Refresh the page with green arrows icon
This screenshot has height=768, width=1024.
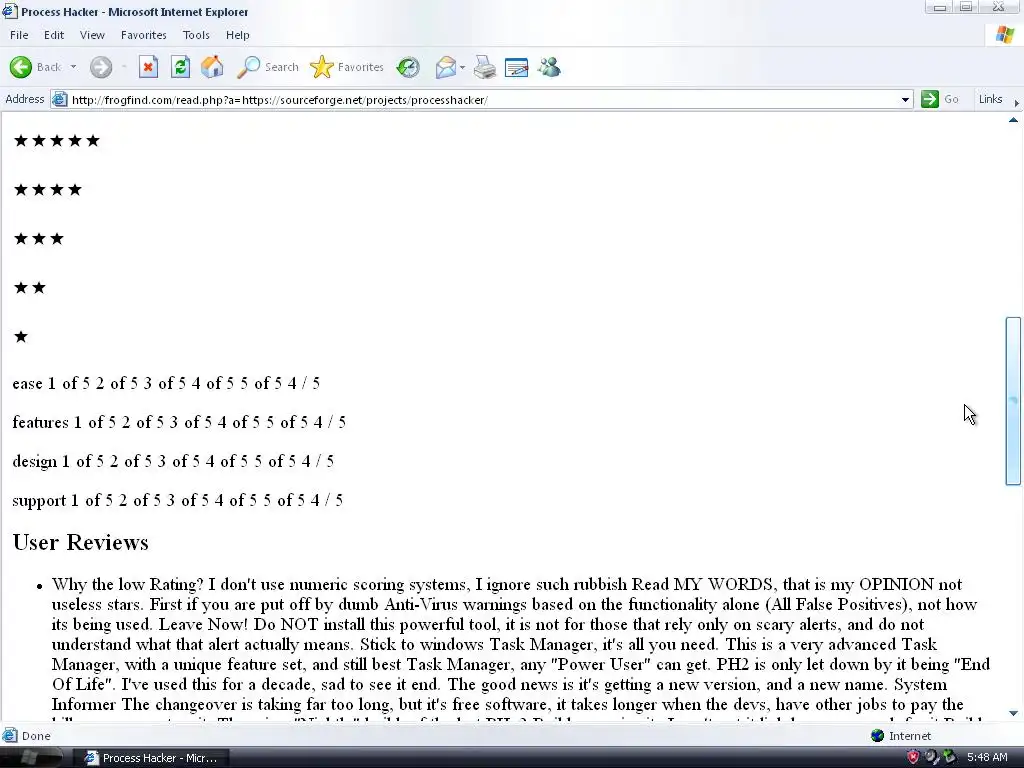click(180, 67)
